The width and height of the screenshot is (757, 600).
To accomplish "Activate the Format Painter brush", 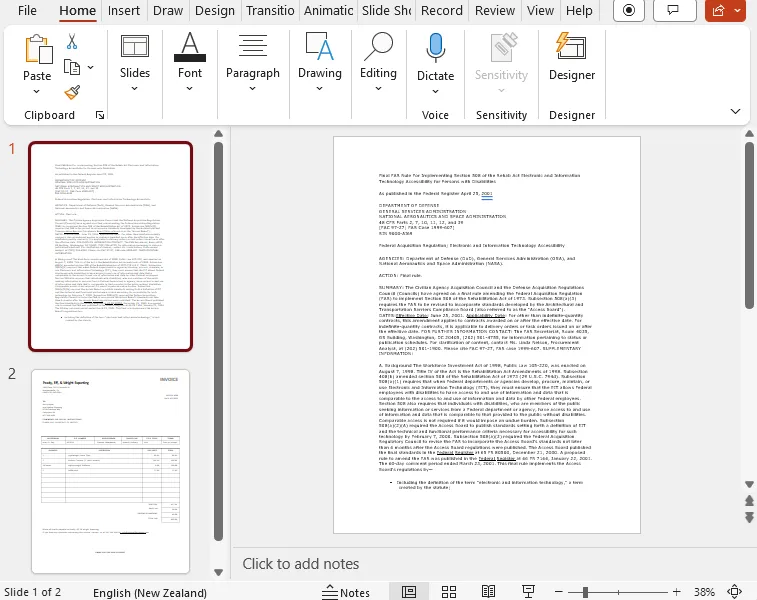I will (x=72, y=92).
